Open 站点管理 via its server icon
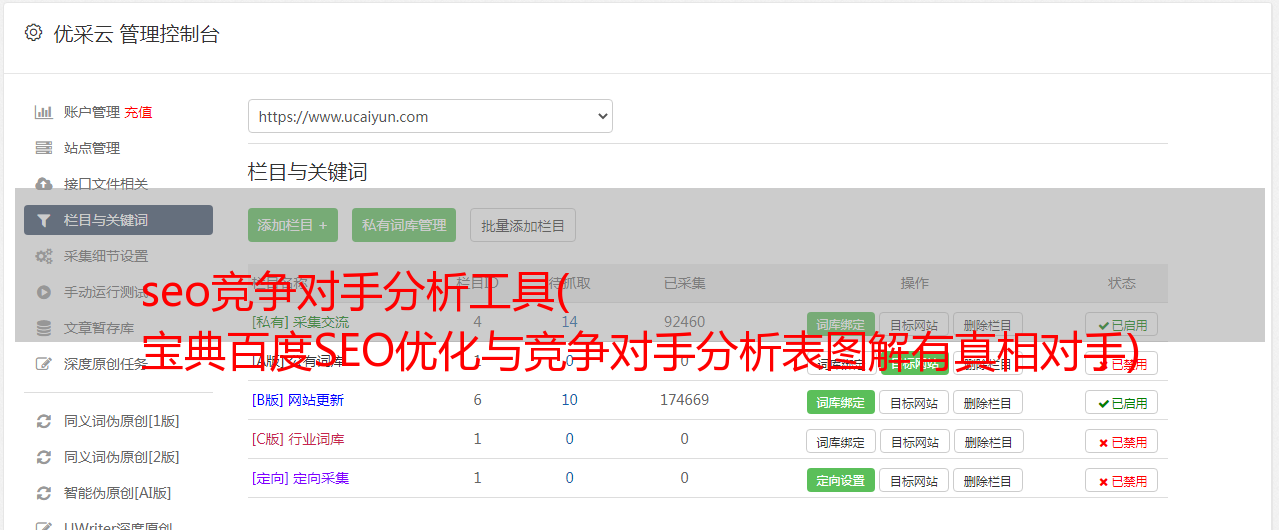 coord(44,148)
